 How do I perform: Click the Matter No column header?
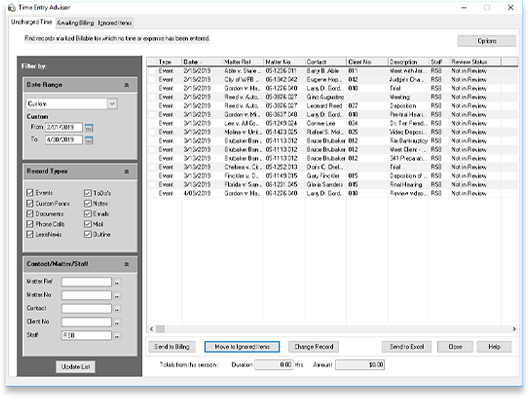(284, 62)
